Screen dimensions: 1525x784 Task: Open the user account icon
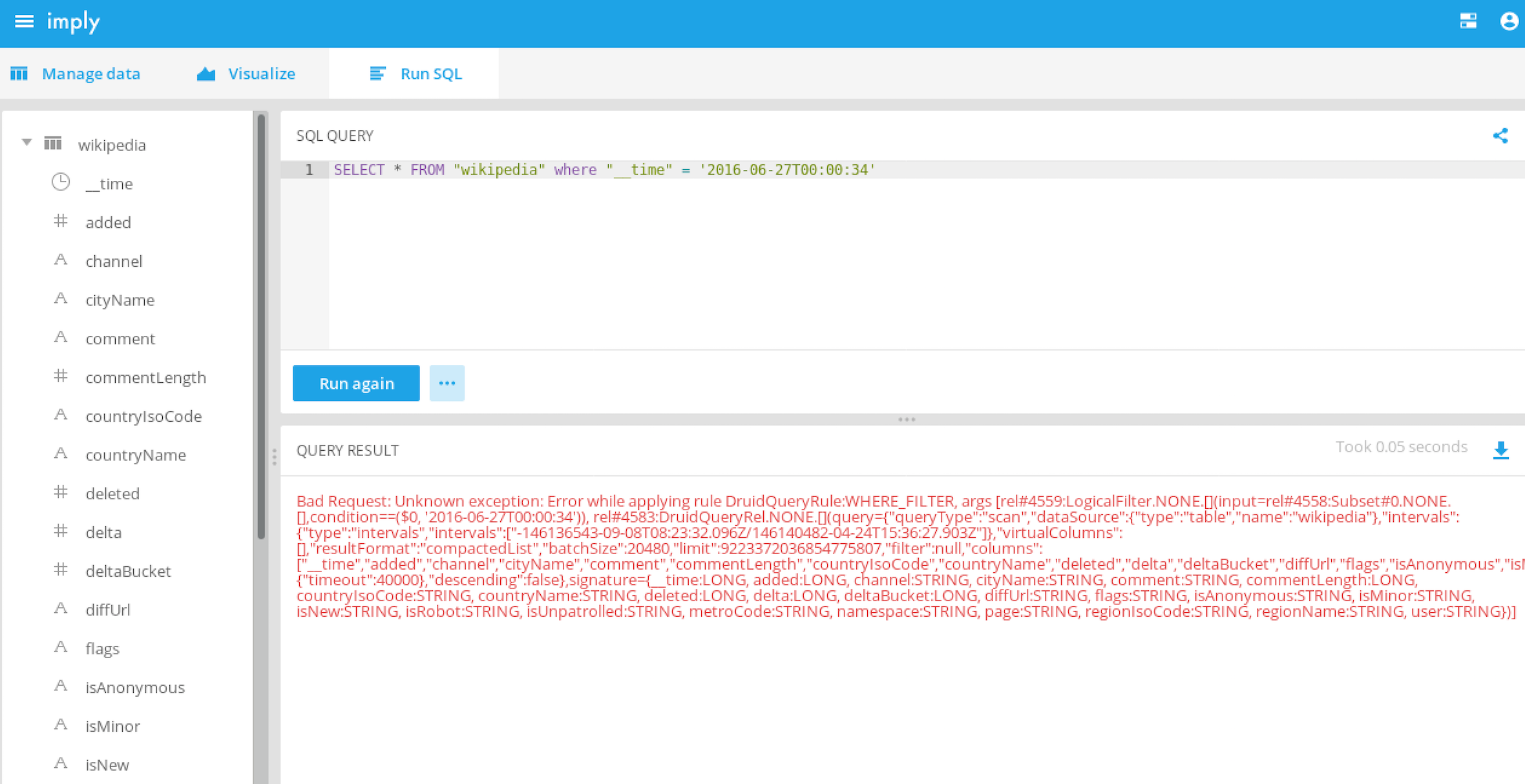(1509, 22)
